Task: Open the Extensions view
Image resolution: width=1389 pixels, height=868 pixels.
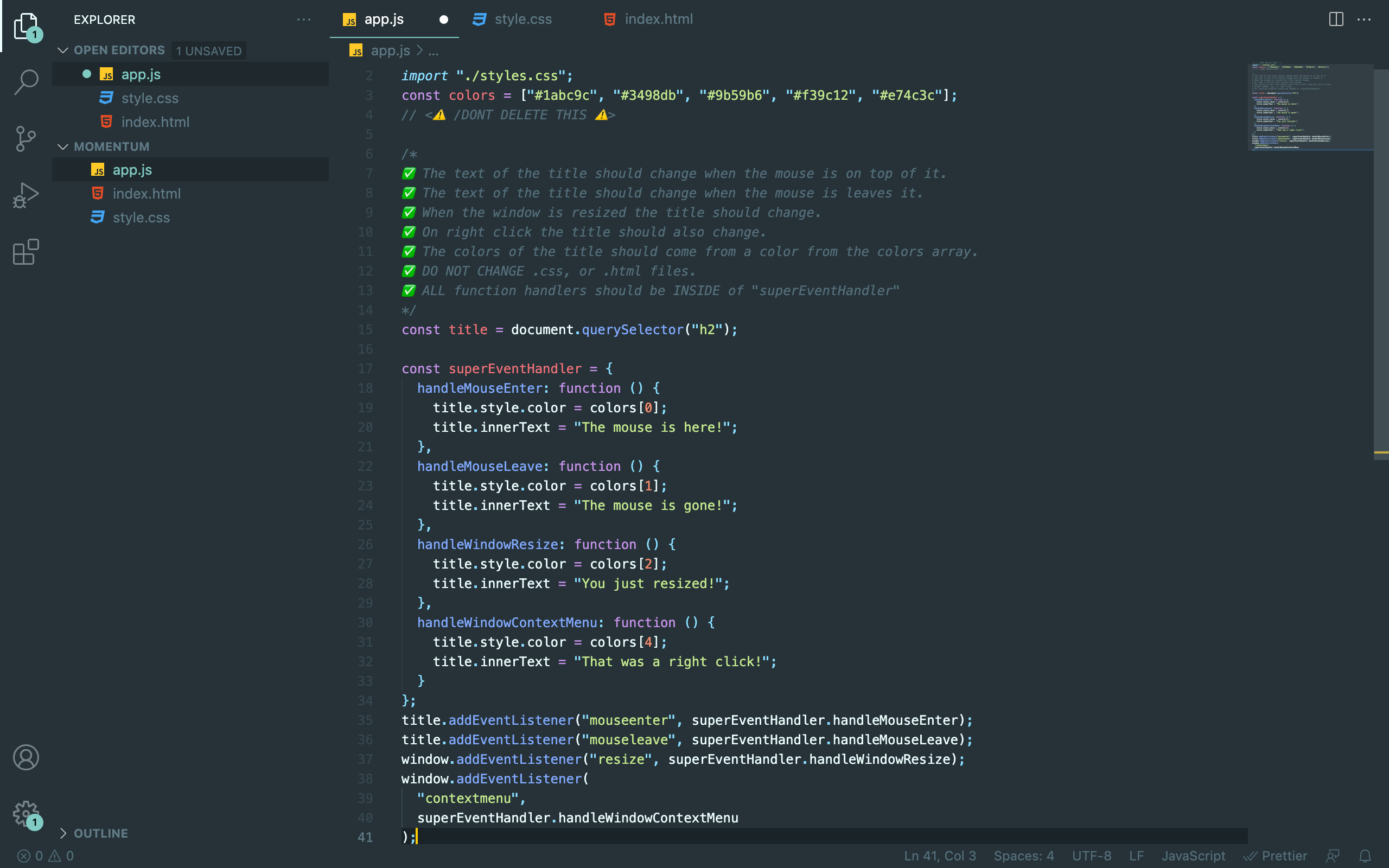Action: point(26,252)
